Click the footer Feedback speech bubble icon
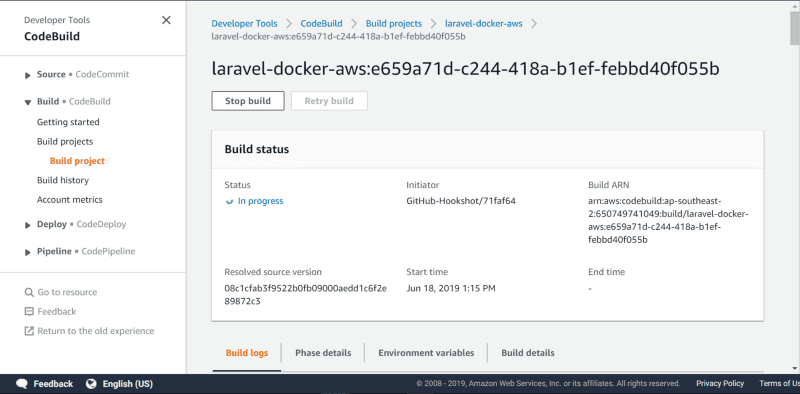This screenshot has height=394, width=800. (x=22, y=384)
